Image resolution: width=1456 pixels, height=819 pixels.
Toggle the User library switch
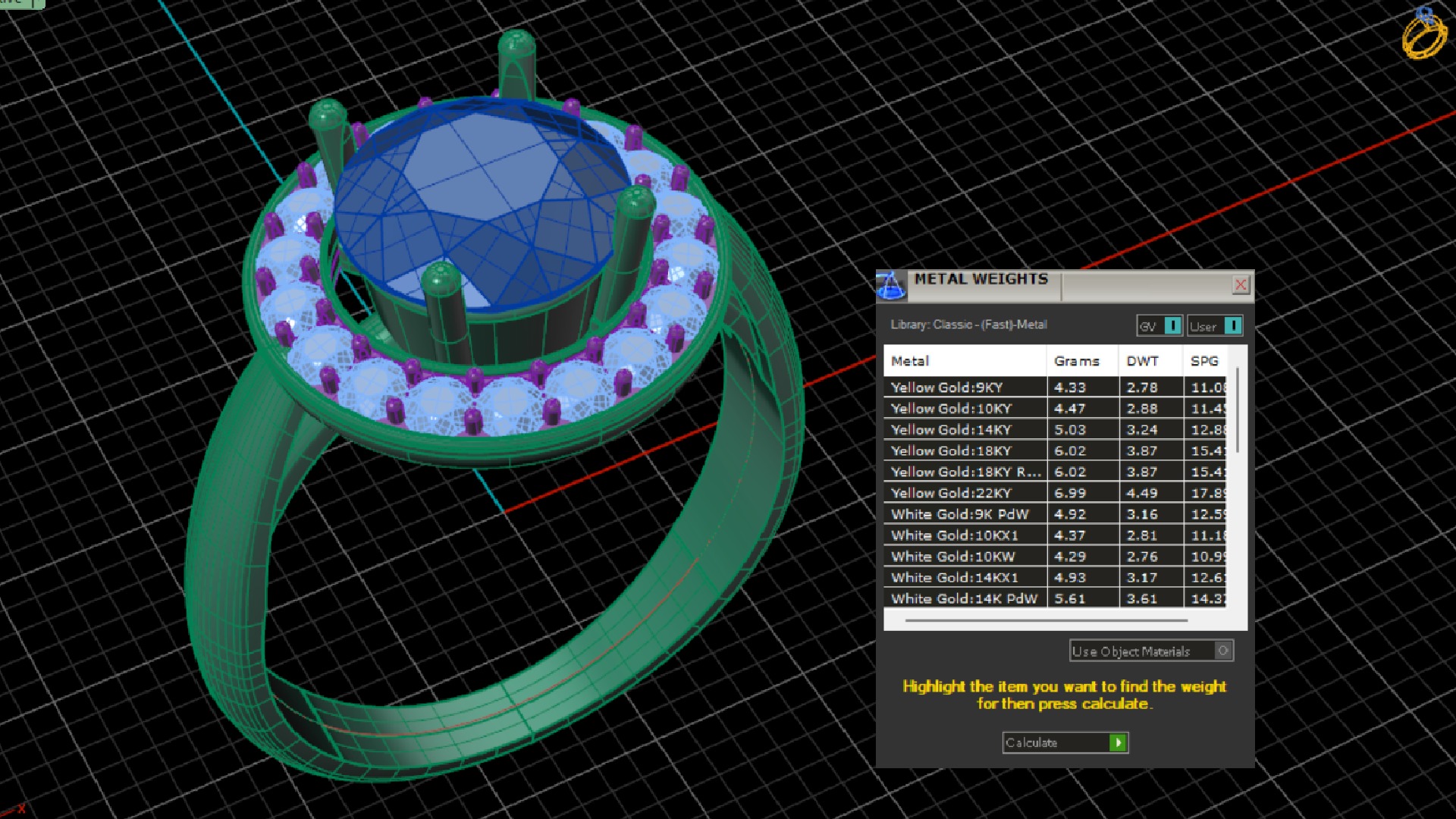pyautogui.click(x=1232, y=326)
